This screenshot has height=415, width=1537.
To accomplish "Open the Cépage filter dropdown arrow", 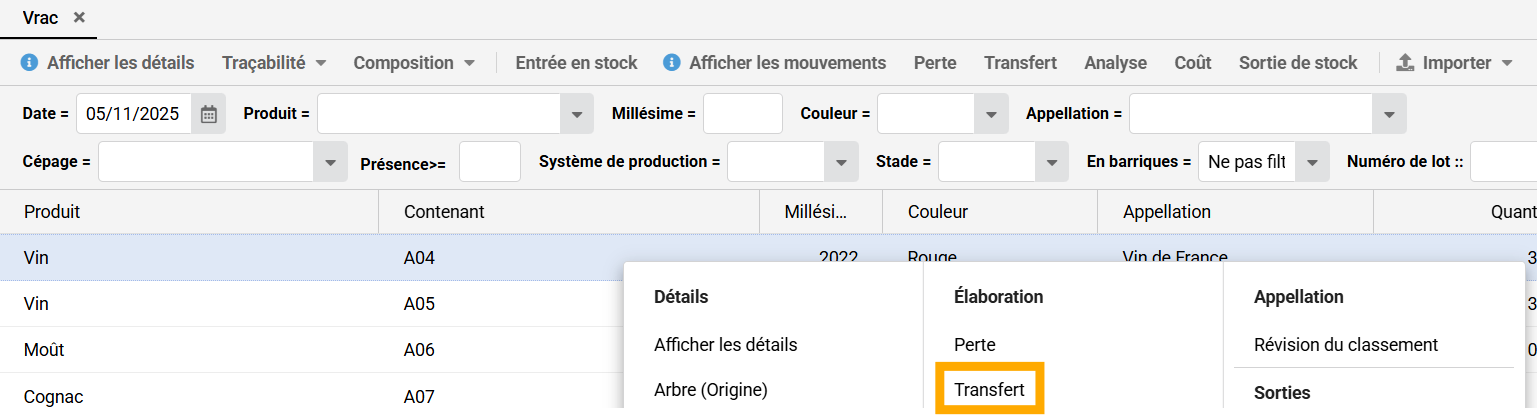I will [330, 162].
